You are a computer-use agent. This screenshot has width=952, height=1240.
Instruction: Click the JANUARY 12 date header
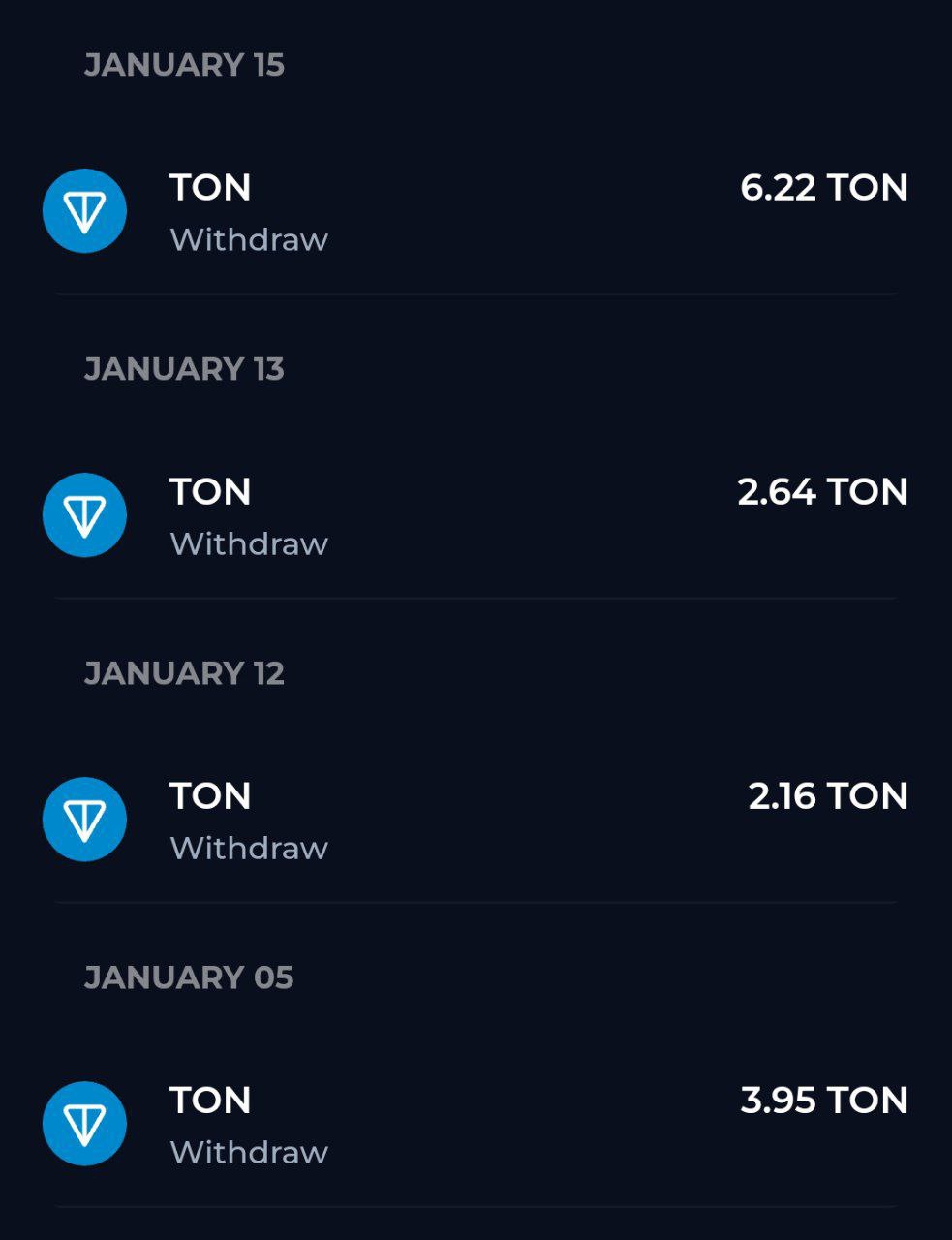[x=184, y=673]
